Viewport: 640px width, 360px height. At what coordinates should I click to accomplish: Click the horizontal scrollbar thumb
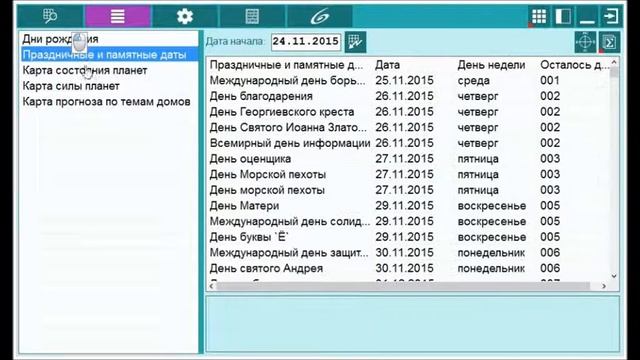(403, 286)
